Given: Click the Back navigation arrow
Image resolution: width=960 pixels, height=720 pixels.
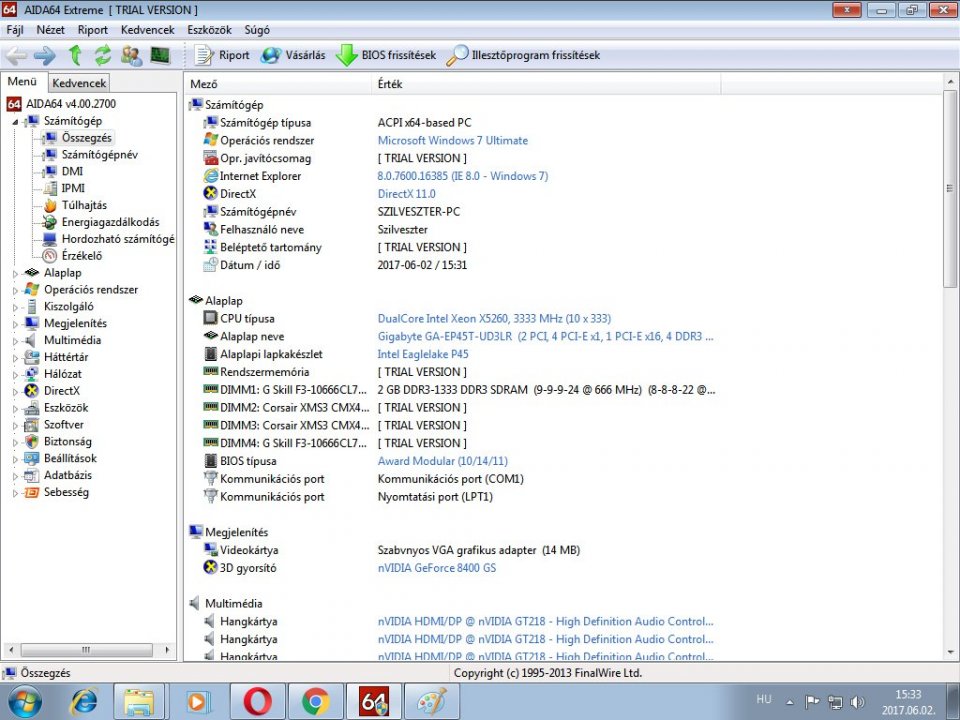Looking at the screenshot, I should 16,56.
